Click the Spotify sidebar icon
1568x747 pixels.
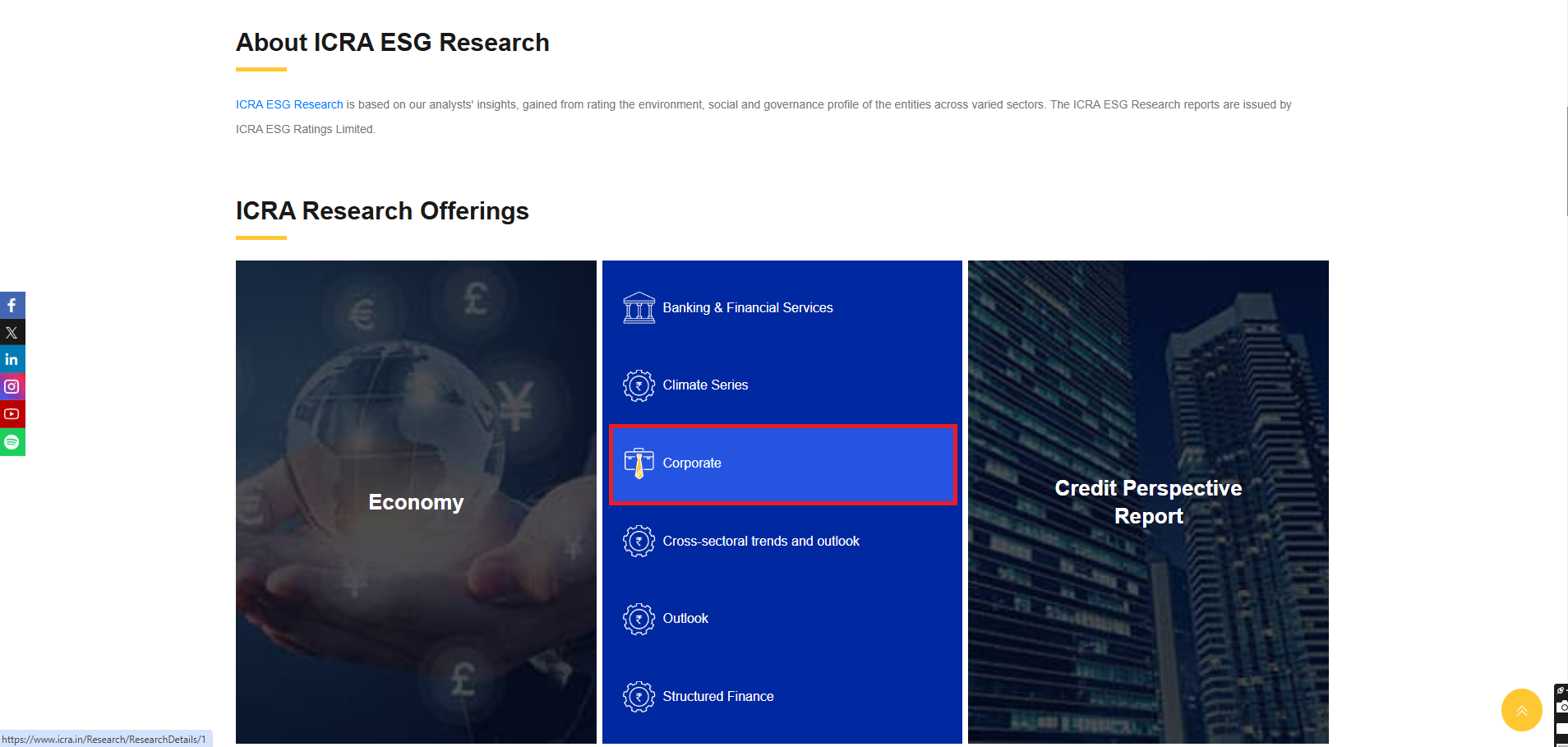(x=12, y=442)
